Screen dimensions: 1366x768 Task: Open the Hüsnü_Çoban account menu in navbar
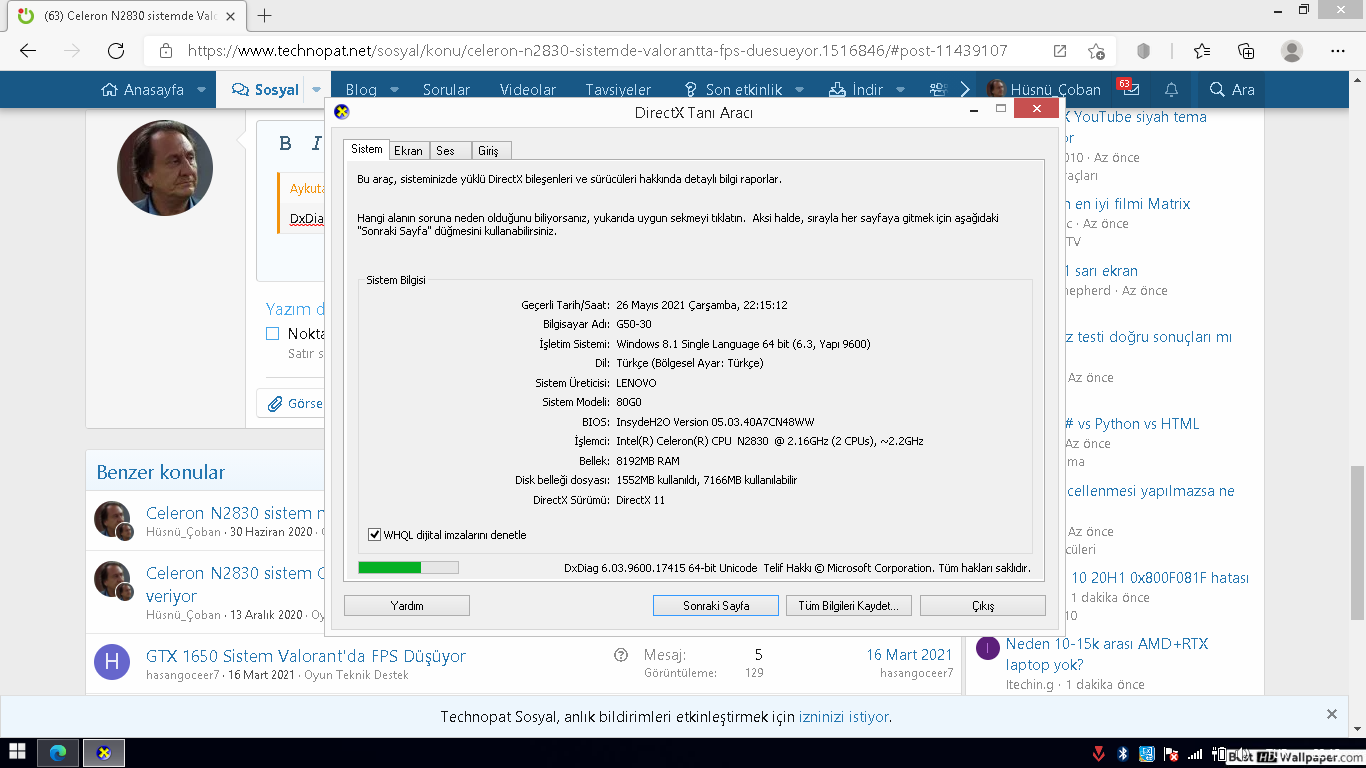[1043, 89]
